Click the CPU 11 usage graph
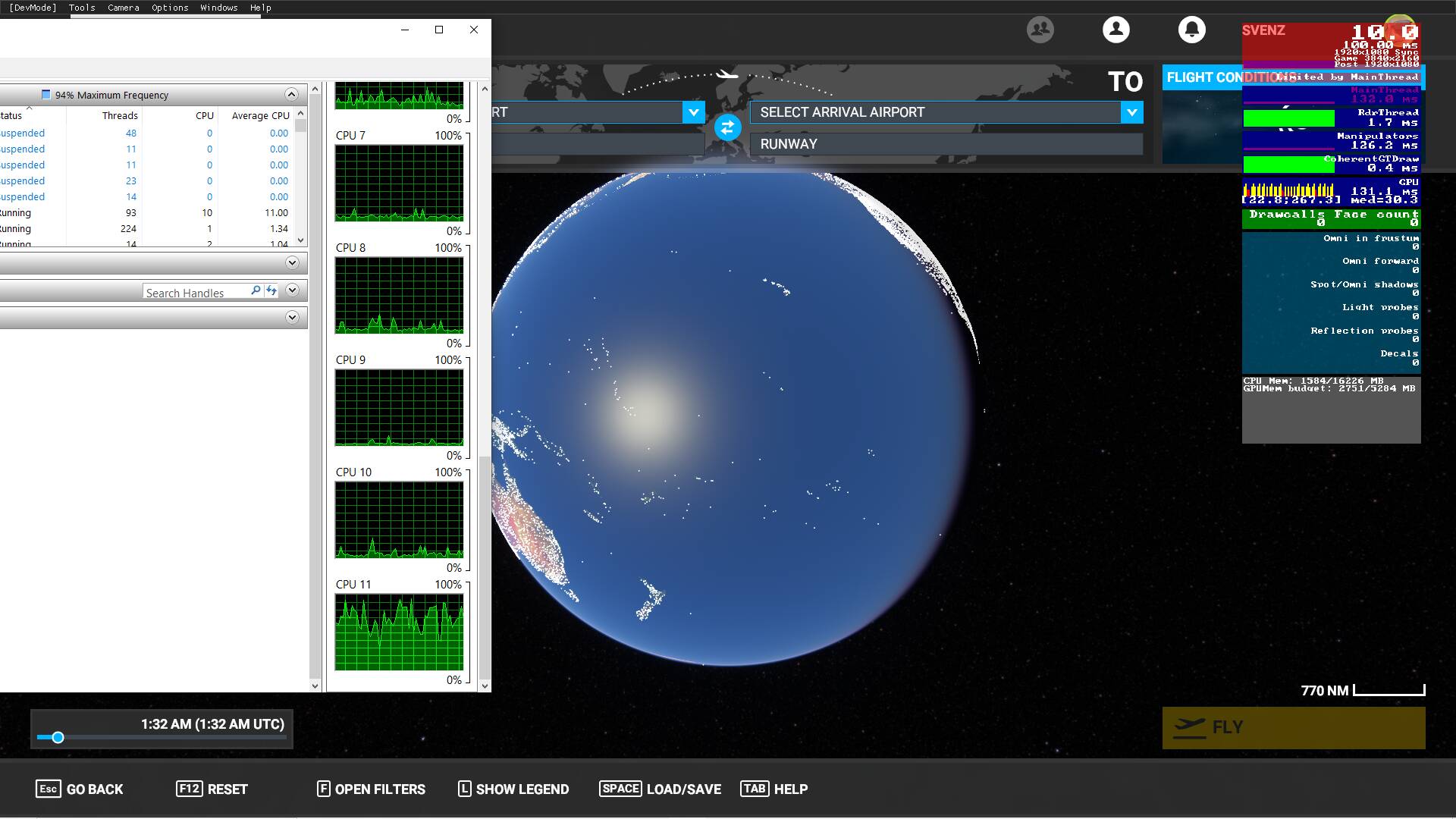The height and width of the screenshot is (819, 1456). click(x=399, y=632)
